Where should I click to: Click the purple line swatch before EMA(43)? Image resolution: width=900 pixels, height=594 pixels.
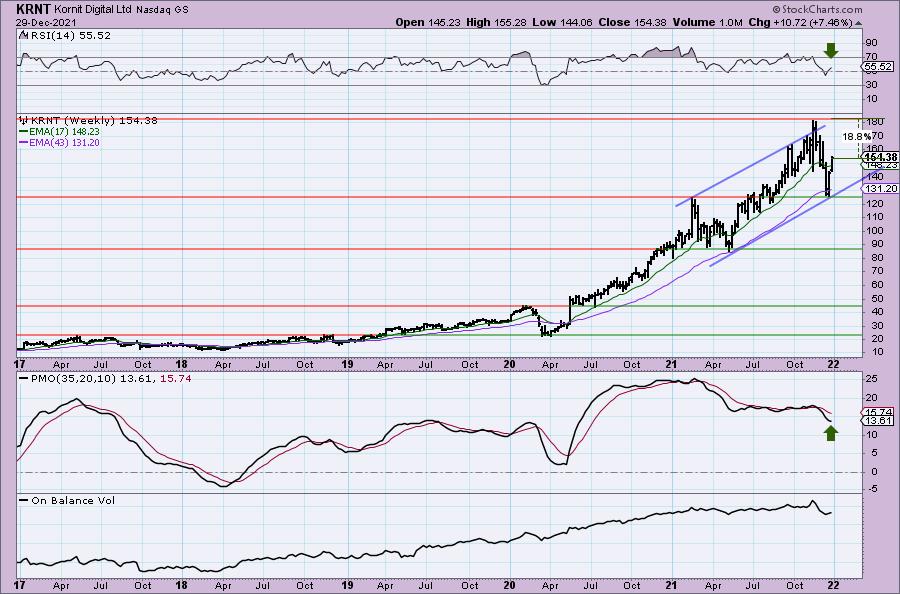24,142
